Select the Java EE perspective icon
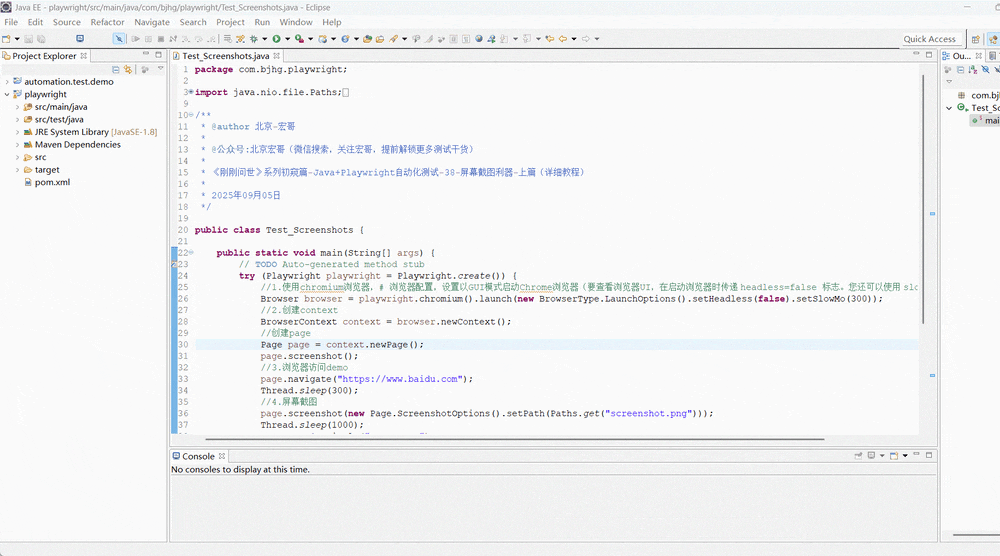 tap(994, 39)
